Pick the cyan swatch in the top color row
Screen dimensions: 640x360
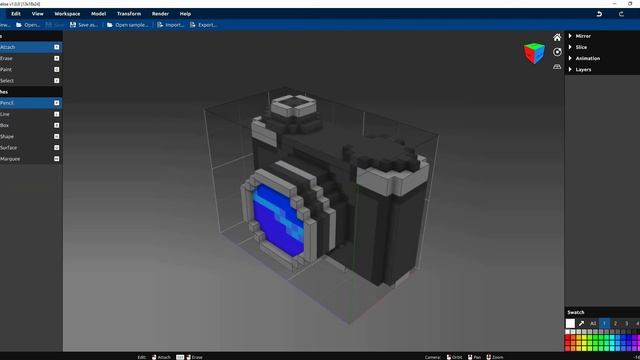[x=612, y=338]
